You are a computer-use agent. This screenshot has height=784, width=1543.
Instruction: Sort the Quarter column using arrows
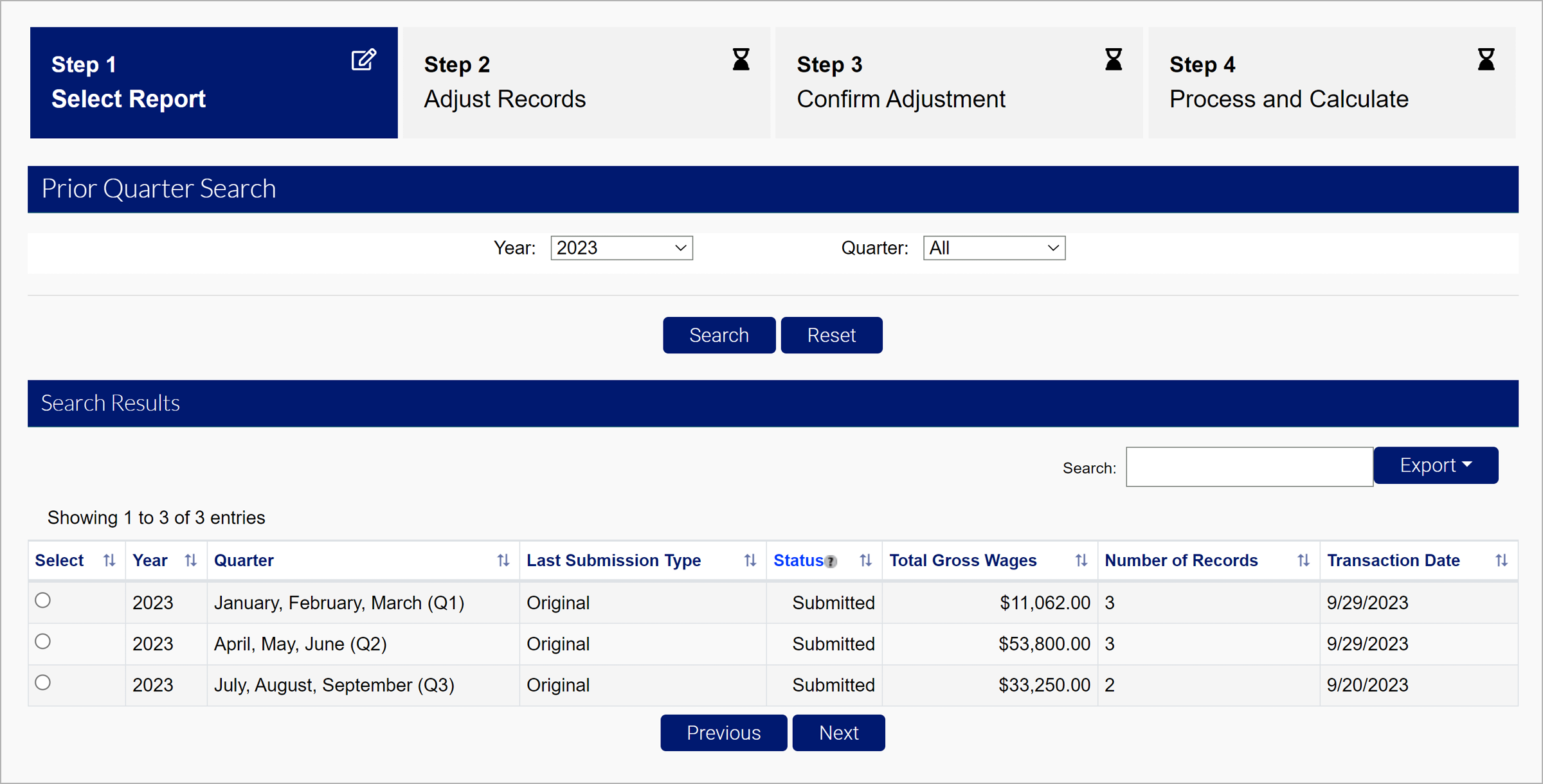[x=503, y=560]
